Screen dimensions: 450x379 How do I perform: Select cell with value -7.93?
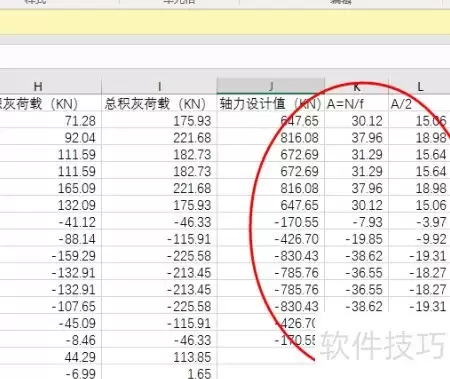point(357,222)
